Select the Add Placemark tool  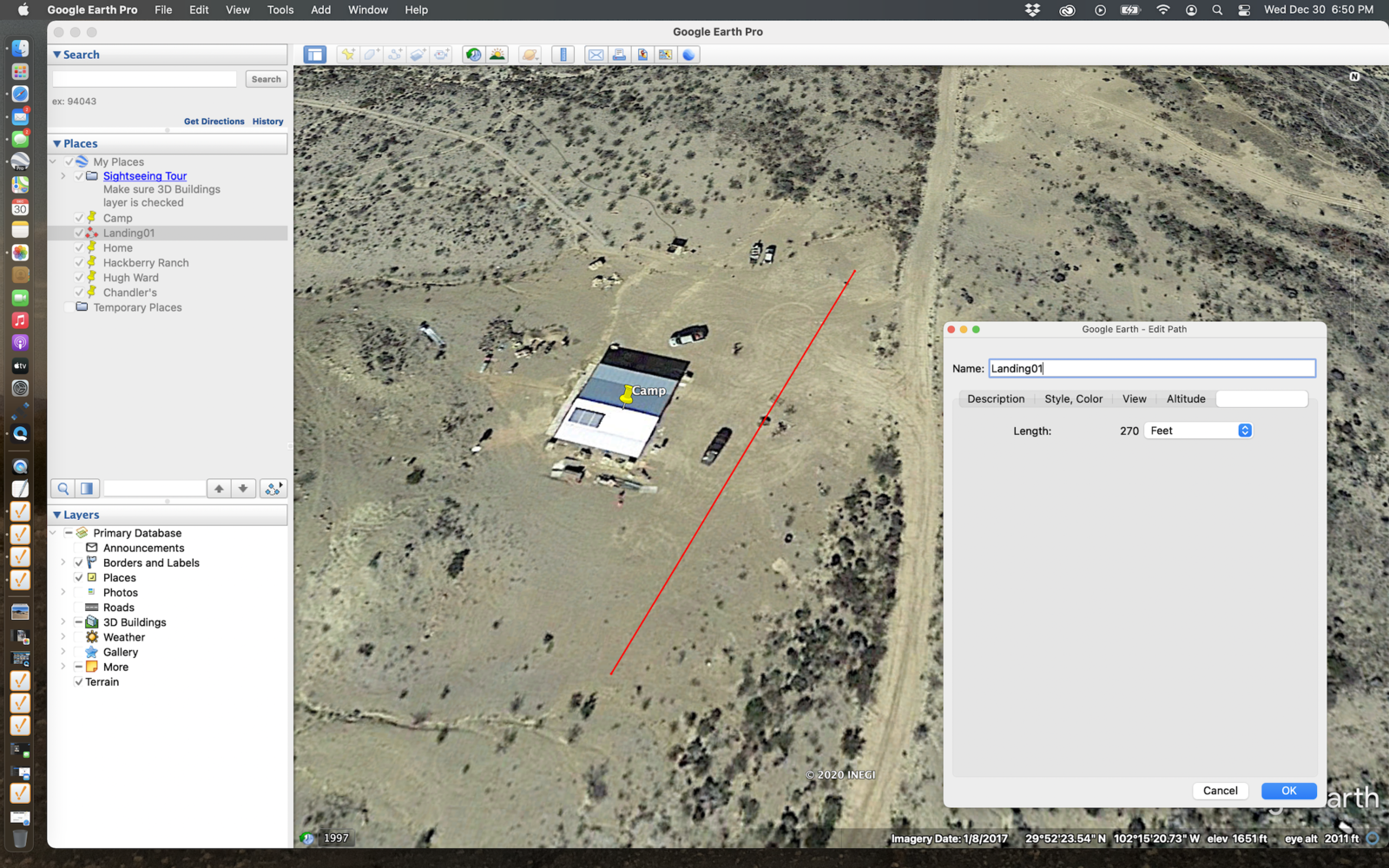tap(347, 54)
